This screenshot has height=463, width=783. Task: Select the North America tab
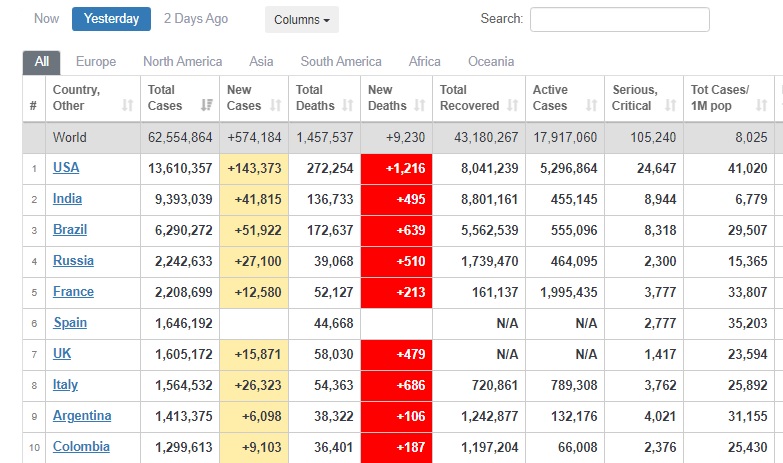pyautogui.click(x=182, y=62)
